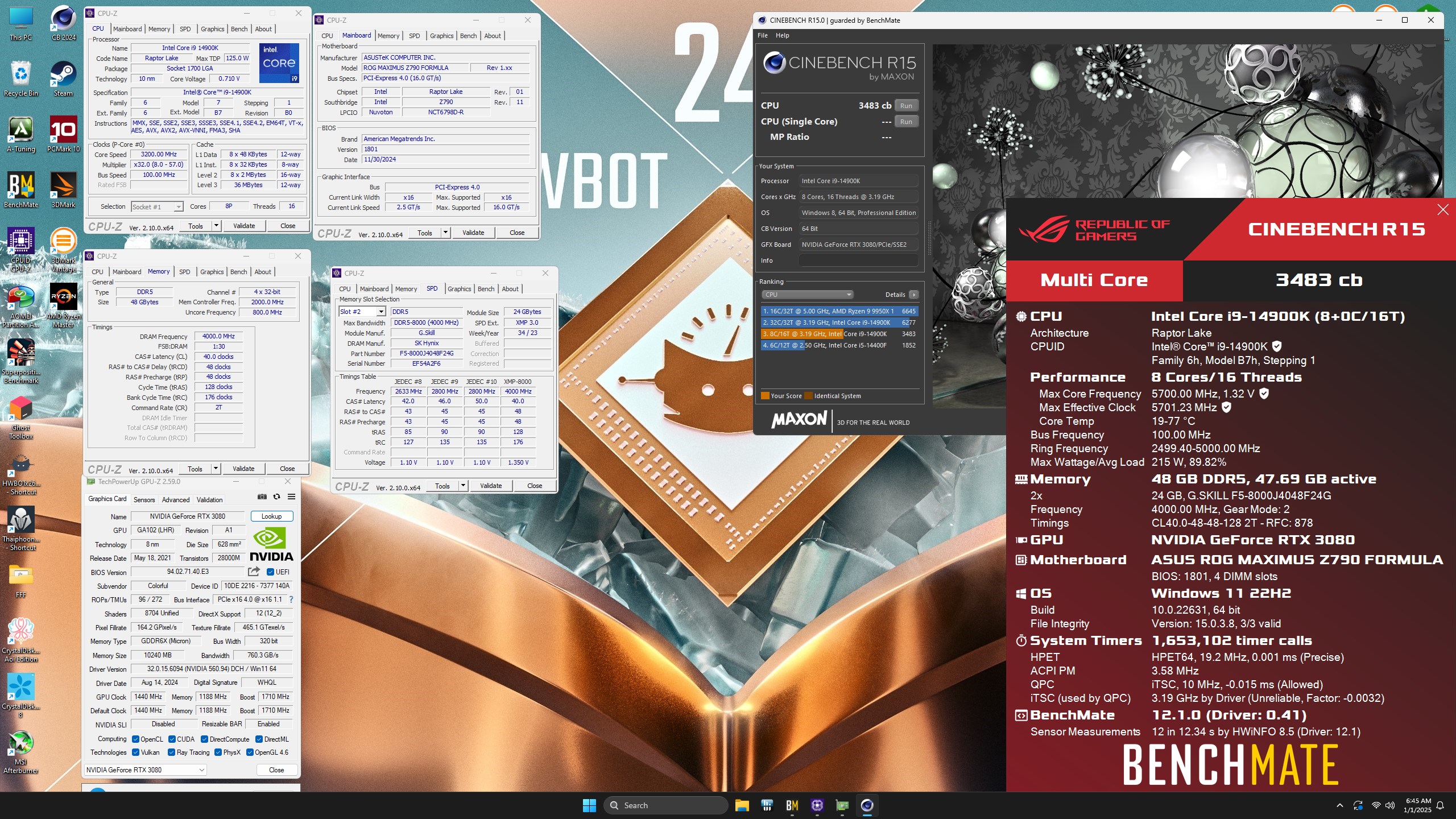
Task: Open the Recycle Bin icon
Action: pyautogui.click(x=21, y=80)
